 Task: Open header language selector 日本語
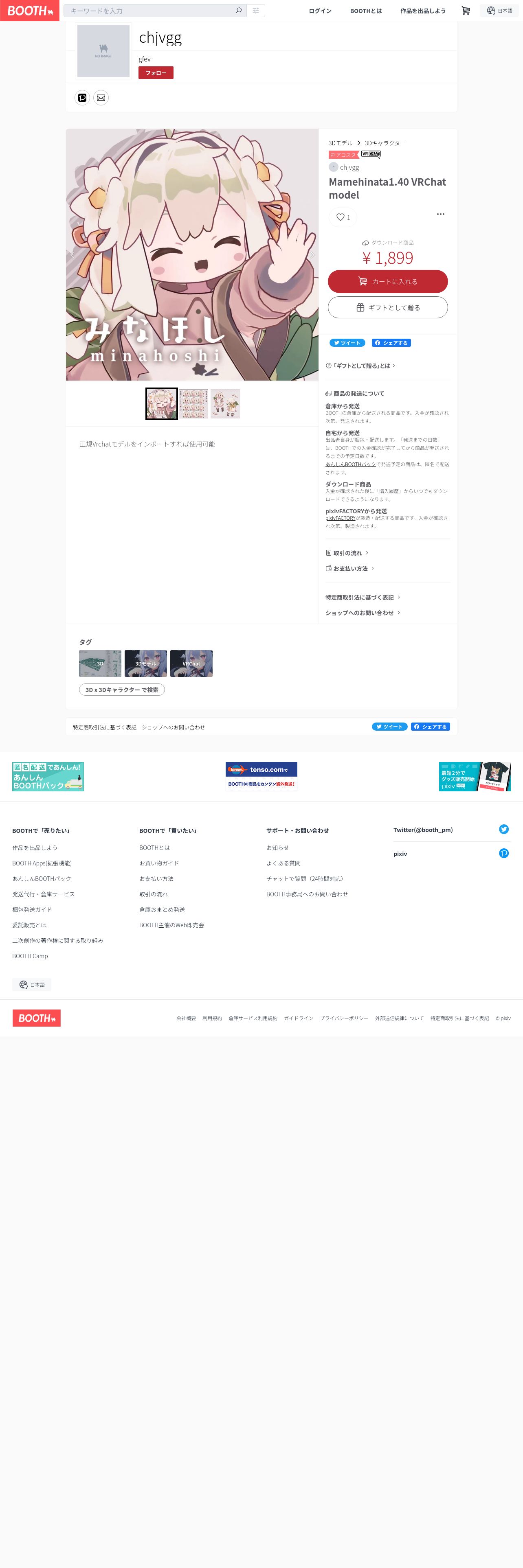[x=500, y=10]
